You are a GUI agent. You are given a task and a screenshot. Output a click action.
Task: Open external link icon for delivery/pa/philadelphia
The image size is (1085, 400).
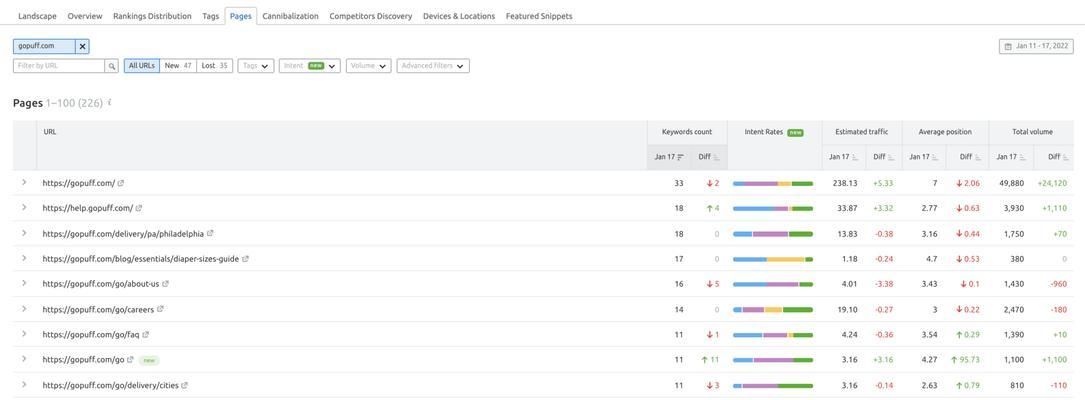210,234
